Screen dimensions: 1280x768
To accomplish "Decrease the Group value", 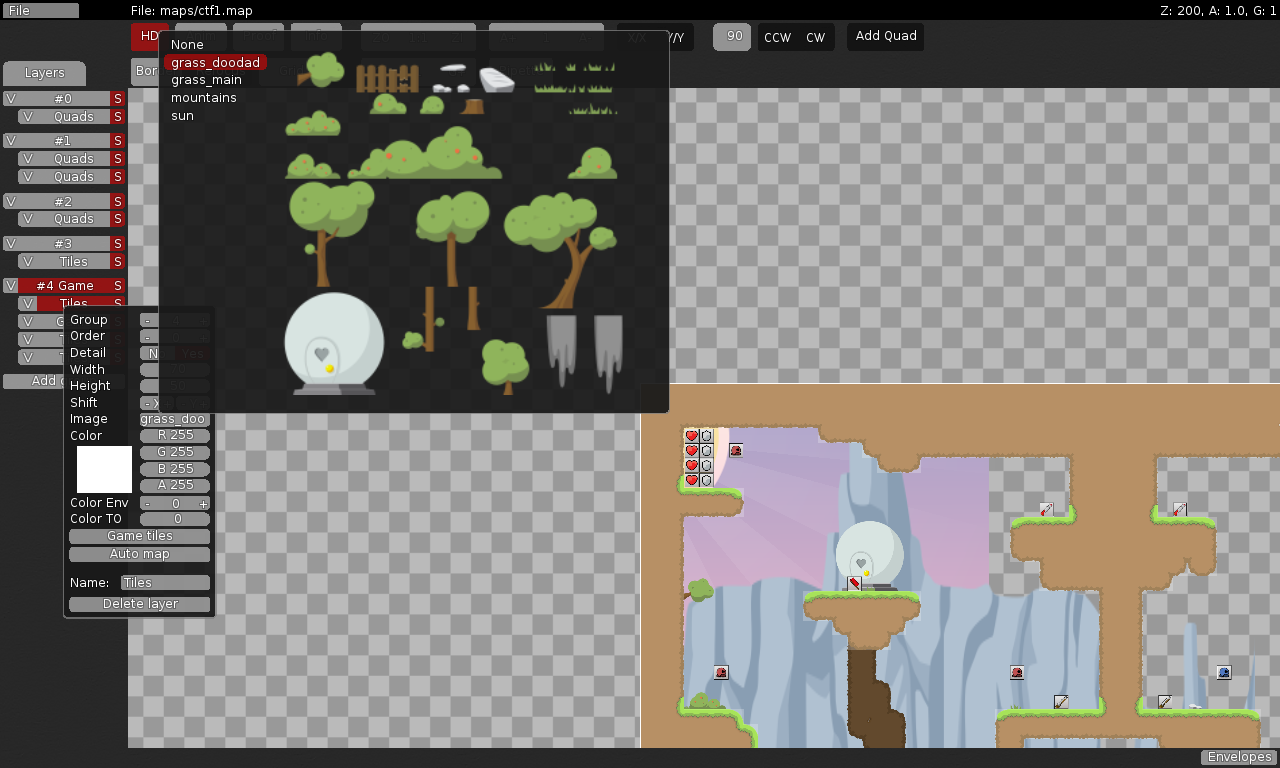I will pos(147,320).
